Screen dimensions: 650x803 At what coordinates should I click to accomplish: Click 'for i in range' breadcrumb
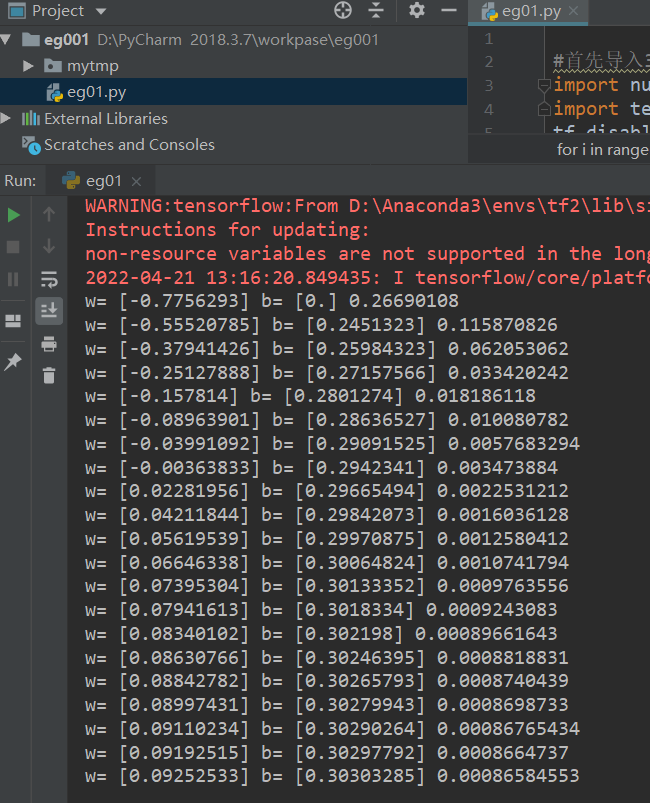(x=602, y=150)
